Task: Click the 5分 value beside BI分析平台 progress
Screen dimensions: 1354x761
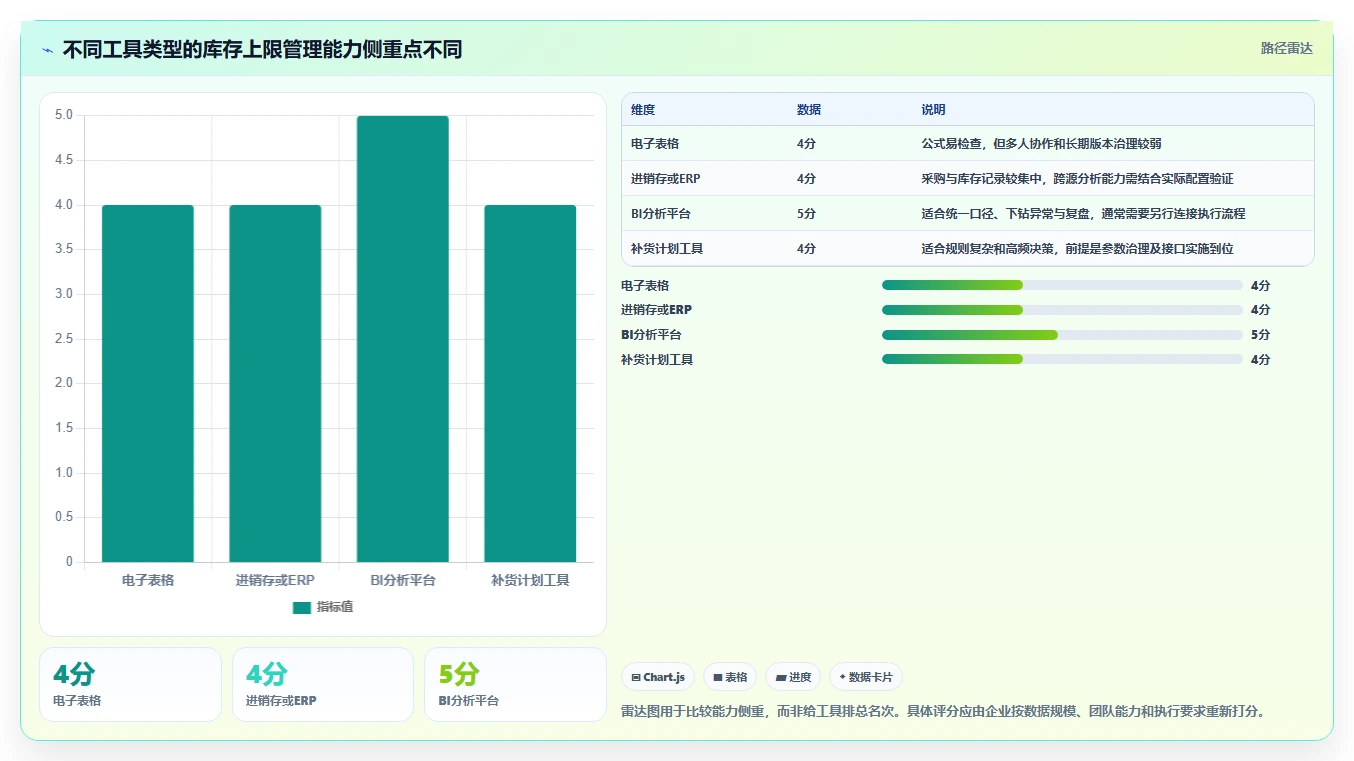Action: [x=1260, y=335]
